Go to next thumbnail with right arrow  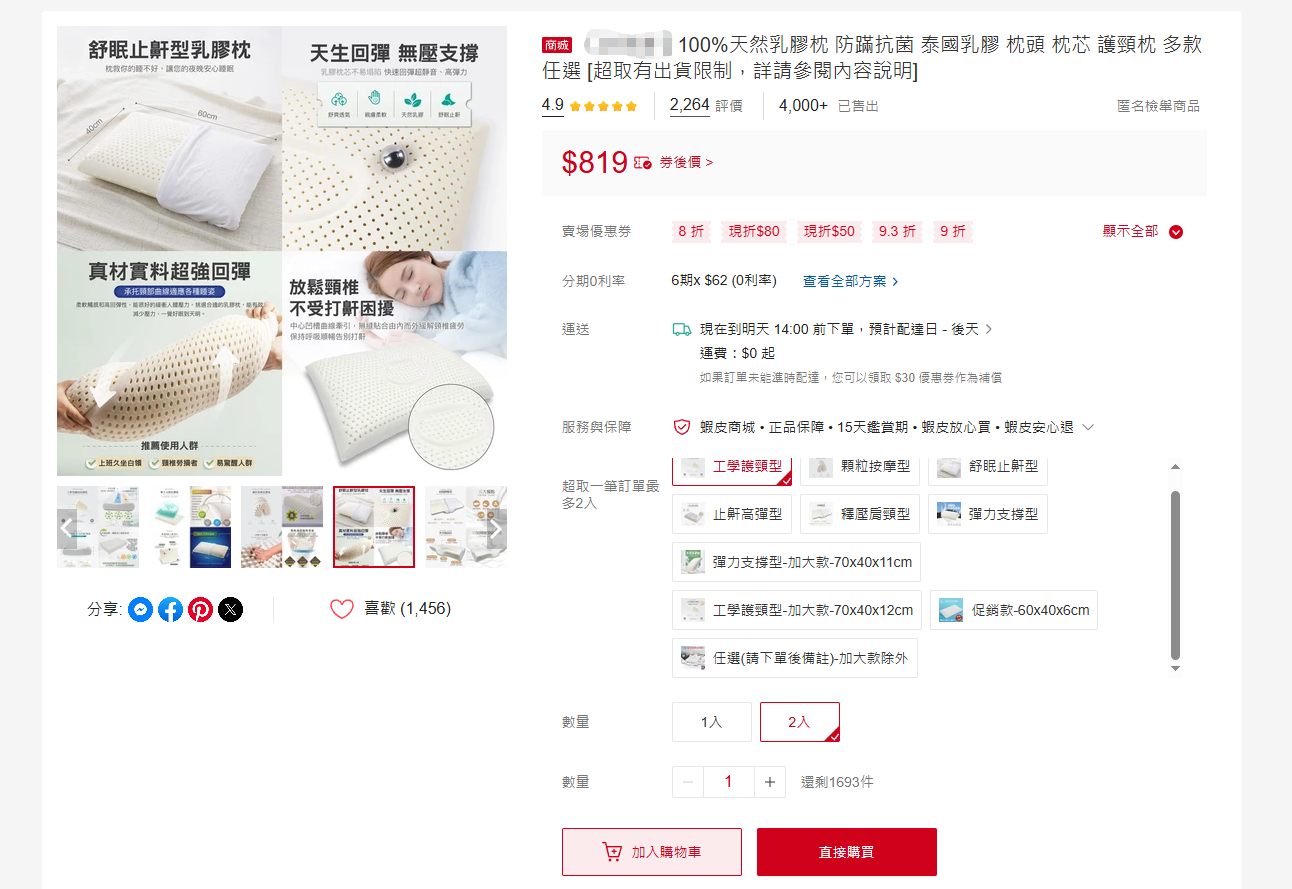coord(494,528)
